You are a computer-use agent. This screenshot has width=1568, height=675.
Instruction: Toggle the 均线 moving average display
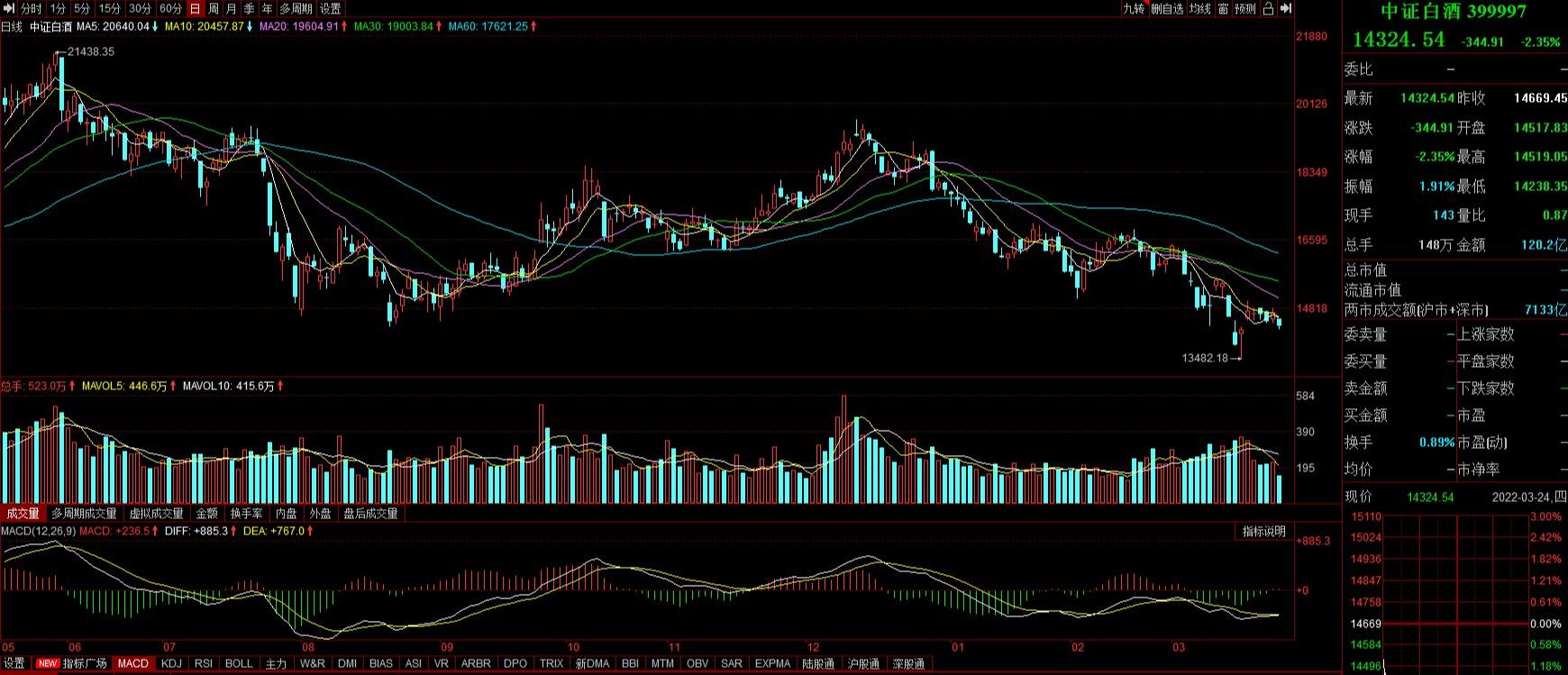coord(1199,8)
